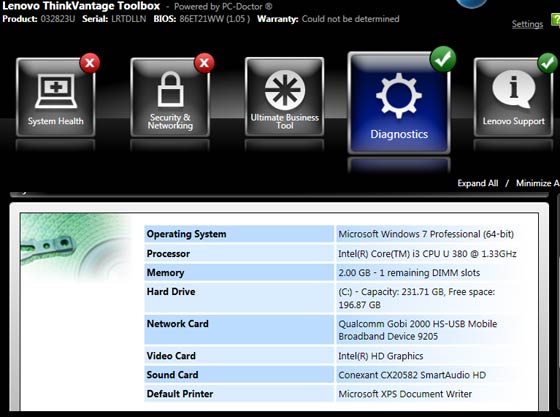This screenshot has width=560, height=417.
Task: Click green check badge on Lenovo Support
Action: tap(548, 63)
